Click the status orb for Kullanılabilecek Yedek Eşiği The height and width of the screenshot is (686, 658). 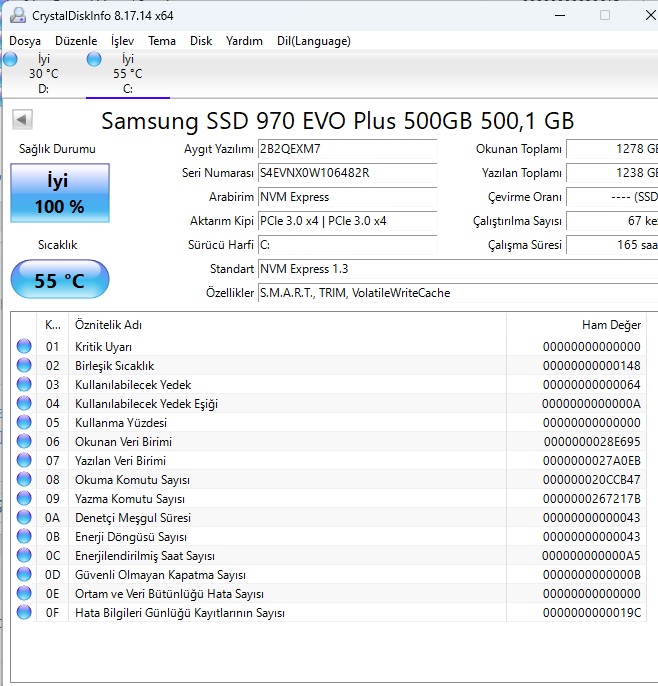click(24, 403)
